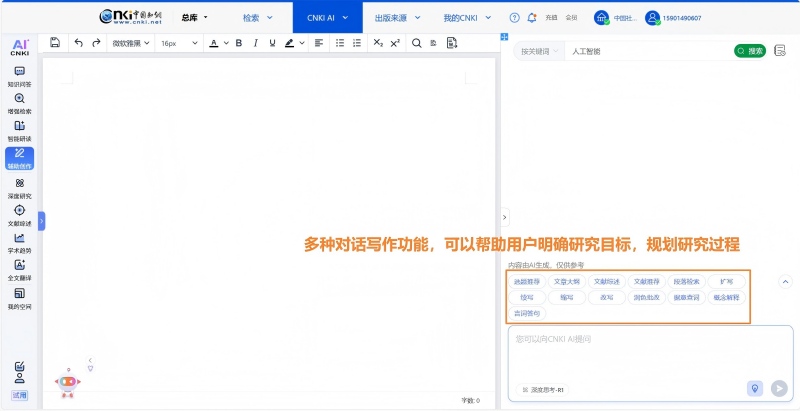Open the 按关键词 search type dropdown
800x411 pixels.
coord(540,50)
